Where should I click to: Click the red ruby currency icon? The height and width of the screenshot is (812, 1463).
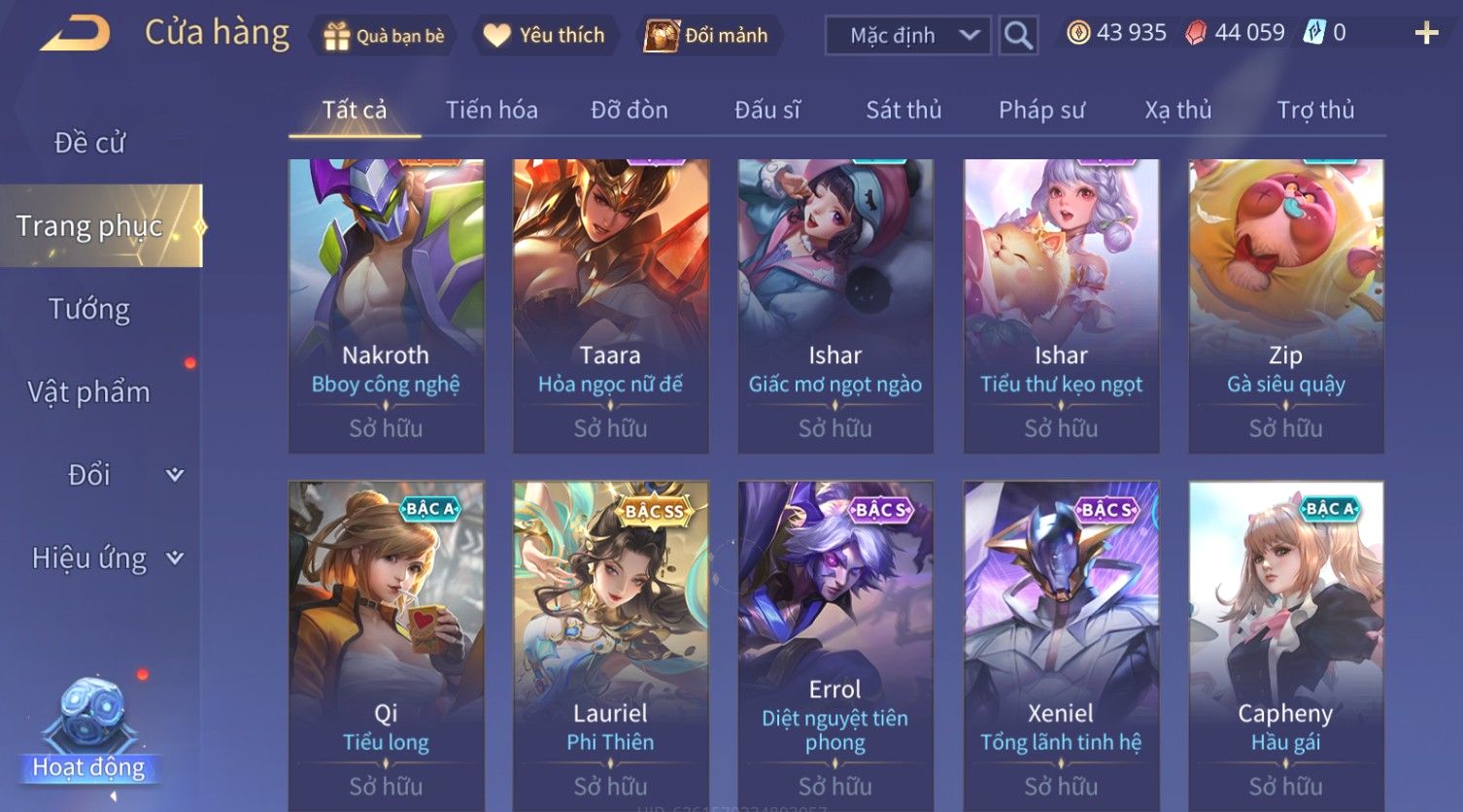1196,33
